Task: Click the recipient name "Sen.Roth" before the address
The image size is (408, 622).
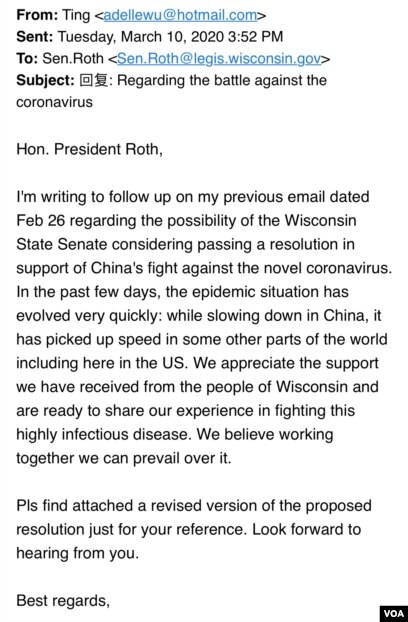Action: pyautogui.click(x=73, y=59)
